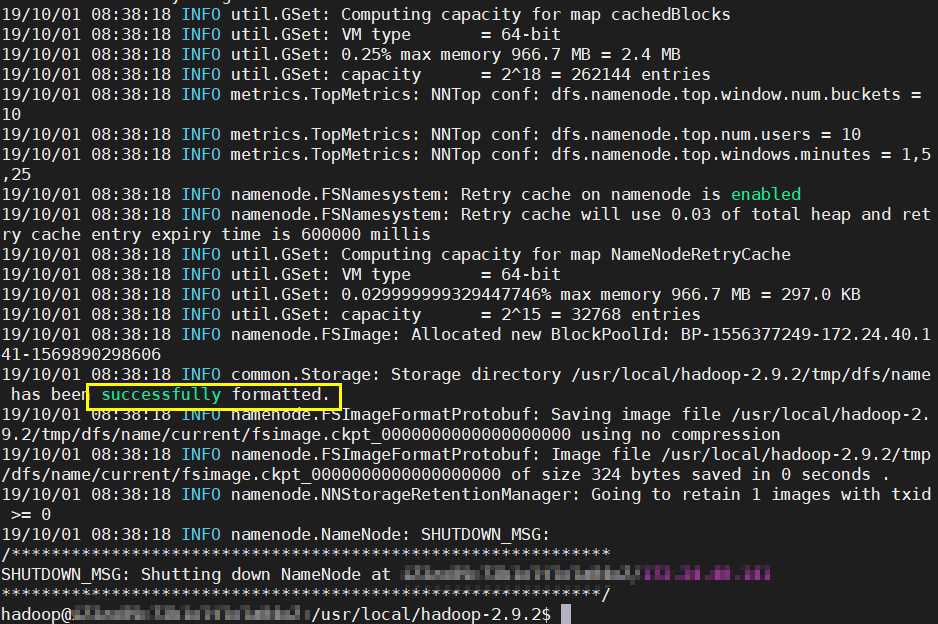
Task: Click 'BP-1556377249-172.24.40.1' block pool ID
Action: click(x=805, y=334)
